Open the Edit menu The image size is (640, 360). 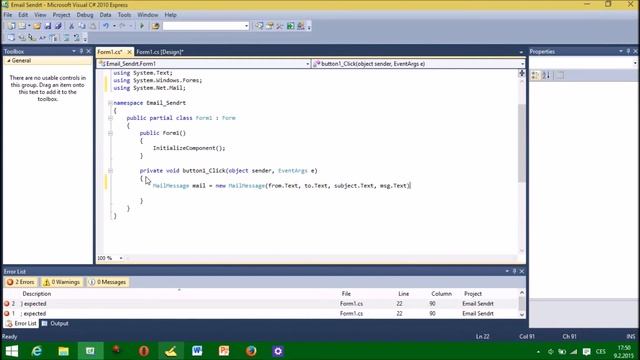pyautogui.click(x=23, y=15)
